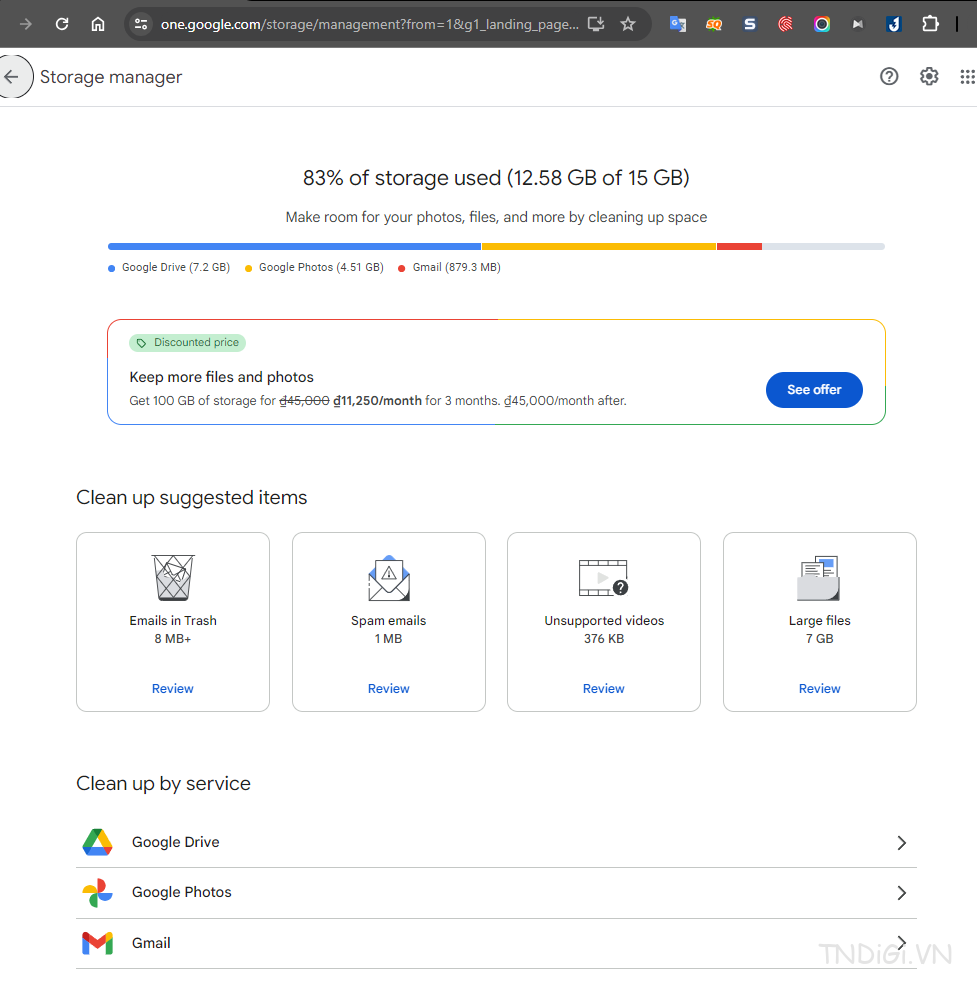977x989 pixels.
Task: Click the Google Photos pinwheel icon
Action: click(x=98, y=893)
